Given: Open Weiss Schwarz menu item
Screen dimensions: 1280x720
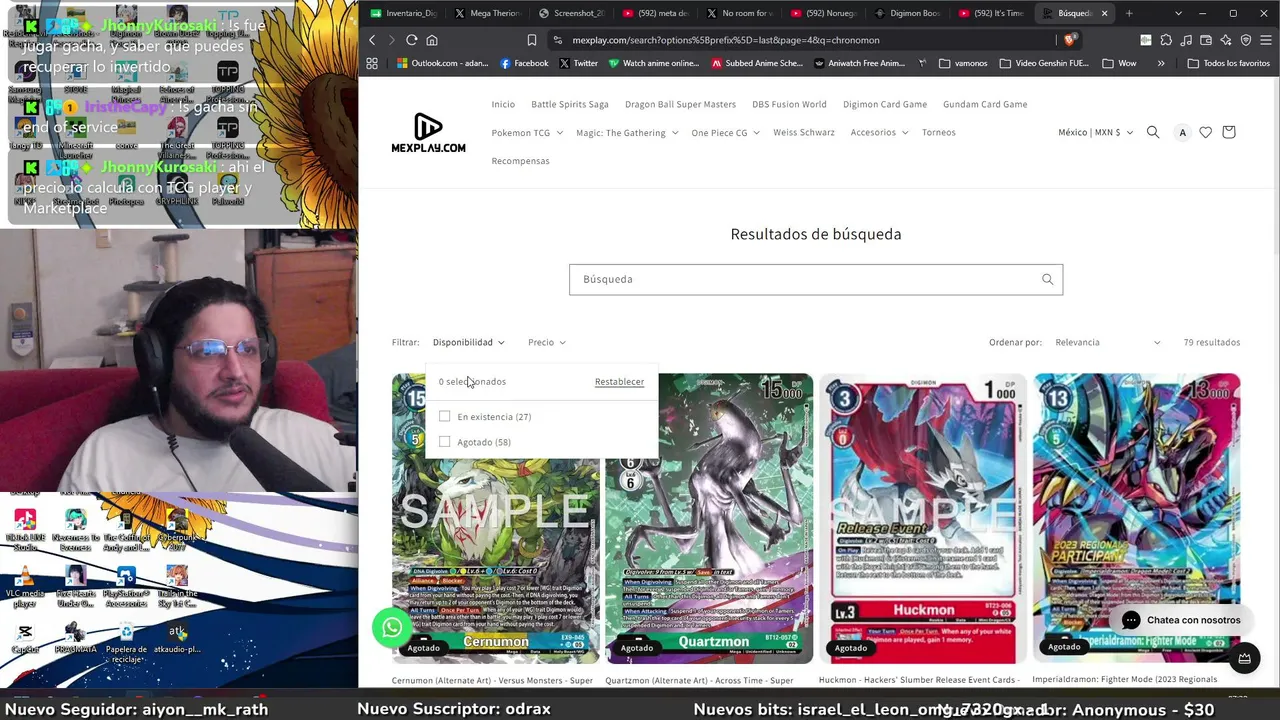Looking at the screenshot, I should click(804, 132).
